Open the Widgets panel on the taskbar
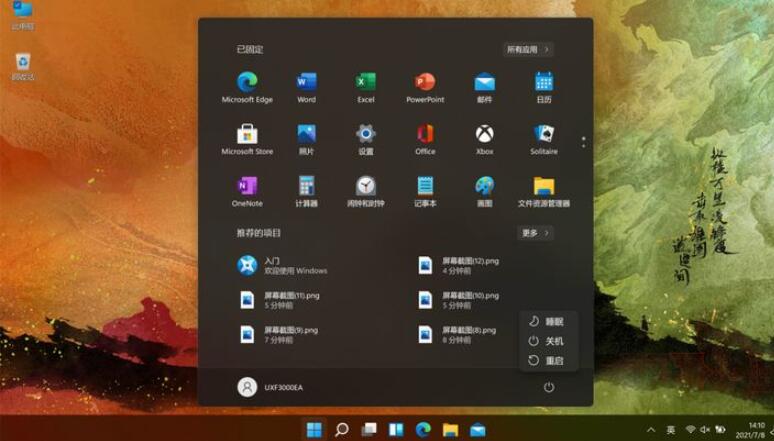This screenshot has width=774, height=441. pyautogui.click(x=396, y=430)
